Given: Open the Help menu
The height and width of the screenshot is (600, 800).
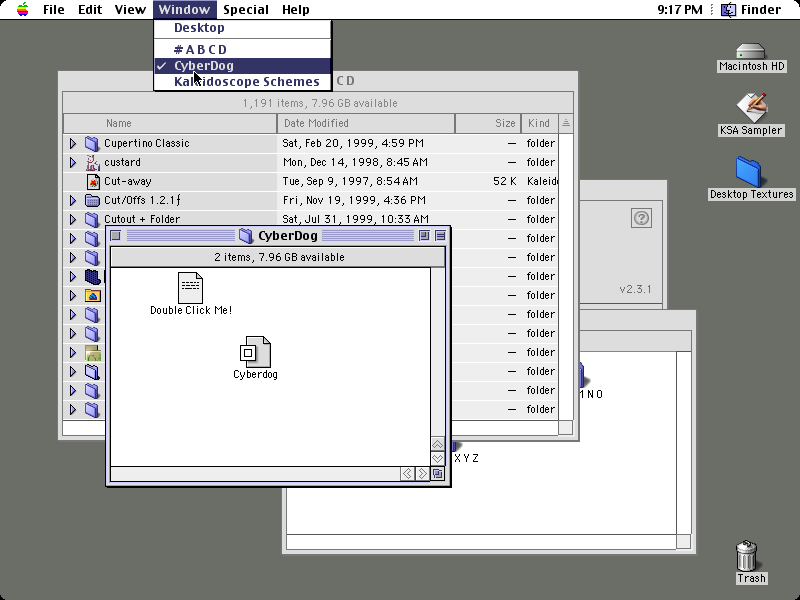Looking at the screenshot, I should tap(295, 9).
